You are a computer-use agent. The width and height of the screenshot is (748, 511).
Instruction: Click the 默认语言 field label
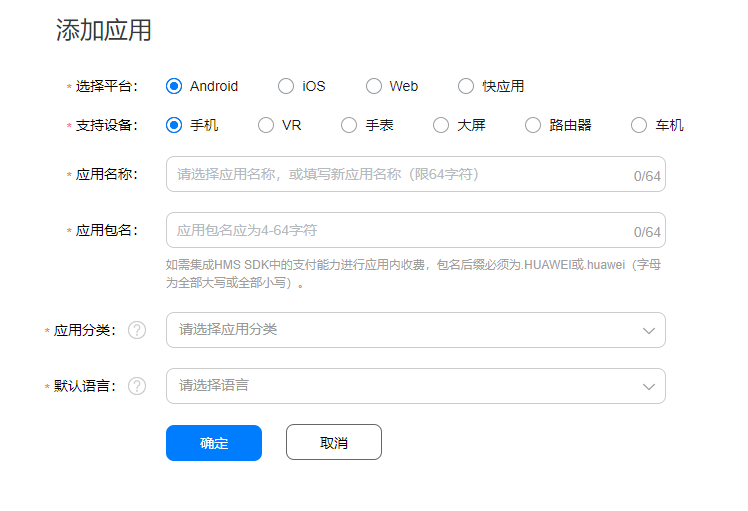(84, 386)
